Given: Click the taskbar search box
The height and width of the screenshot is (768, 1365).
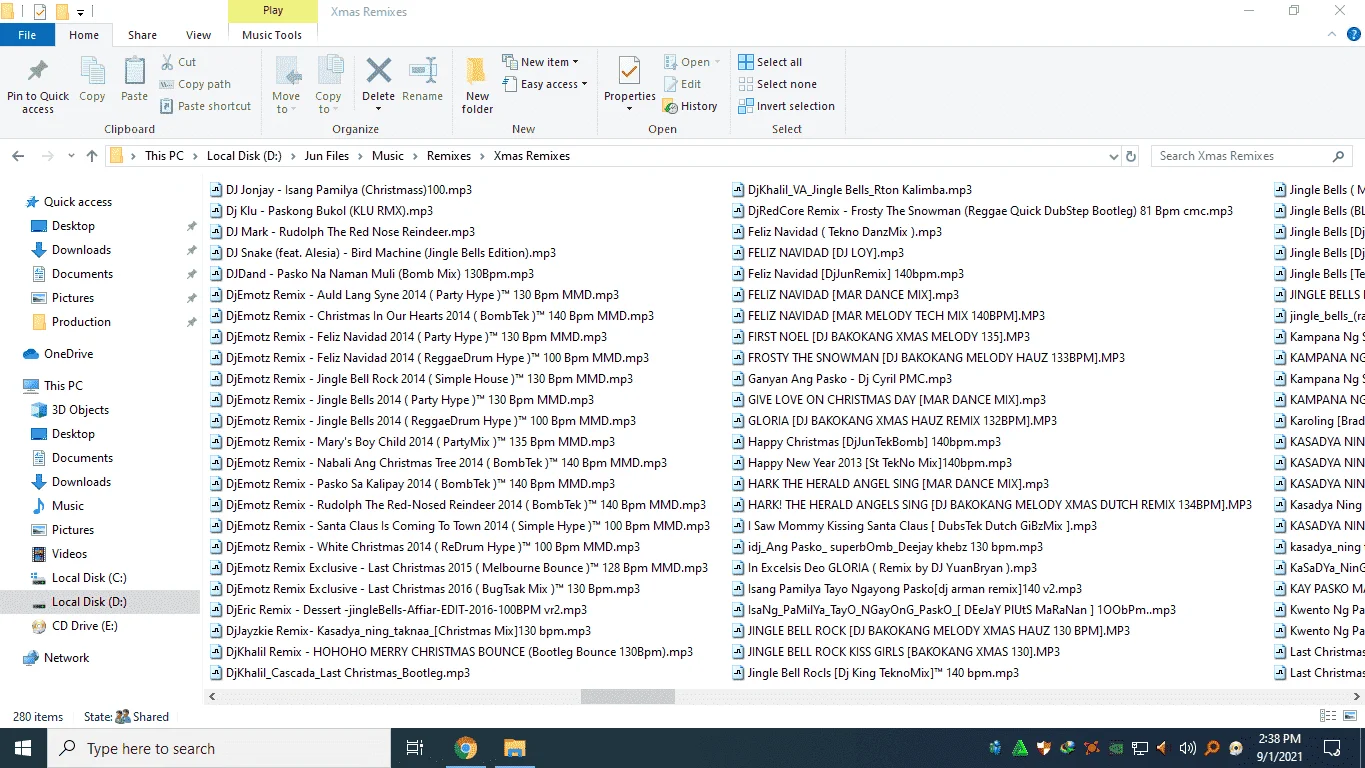Looking at the screenshot, I should tap(219, 748).
